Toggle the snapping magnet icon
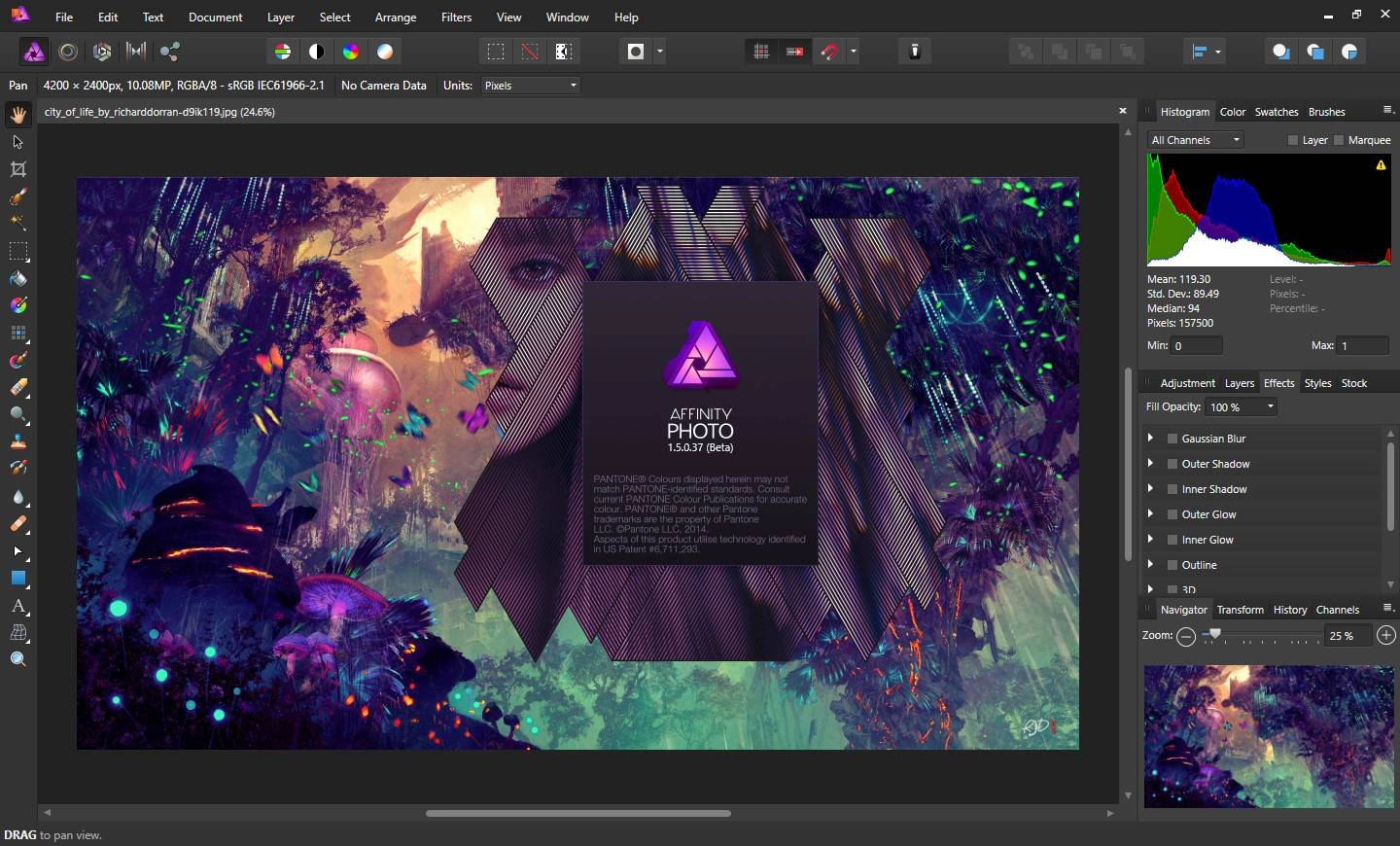Image resolution: width=1400 pixels, height=846 pixels. click(x=829, y=52)
